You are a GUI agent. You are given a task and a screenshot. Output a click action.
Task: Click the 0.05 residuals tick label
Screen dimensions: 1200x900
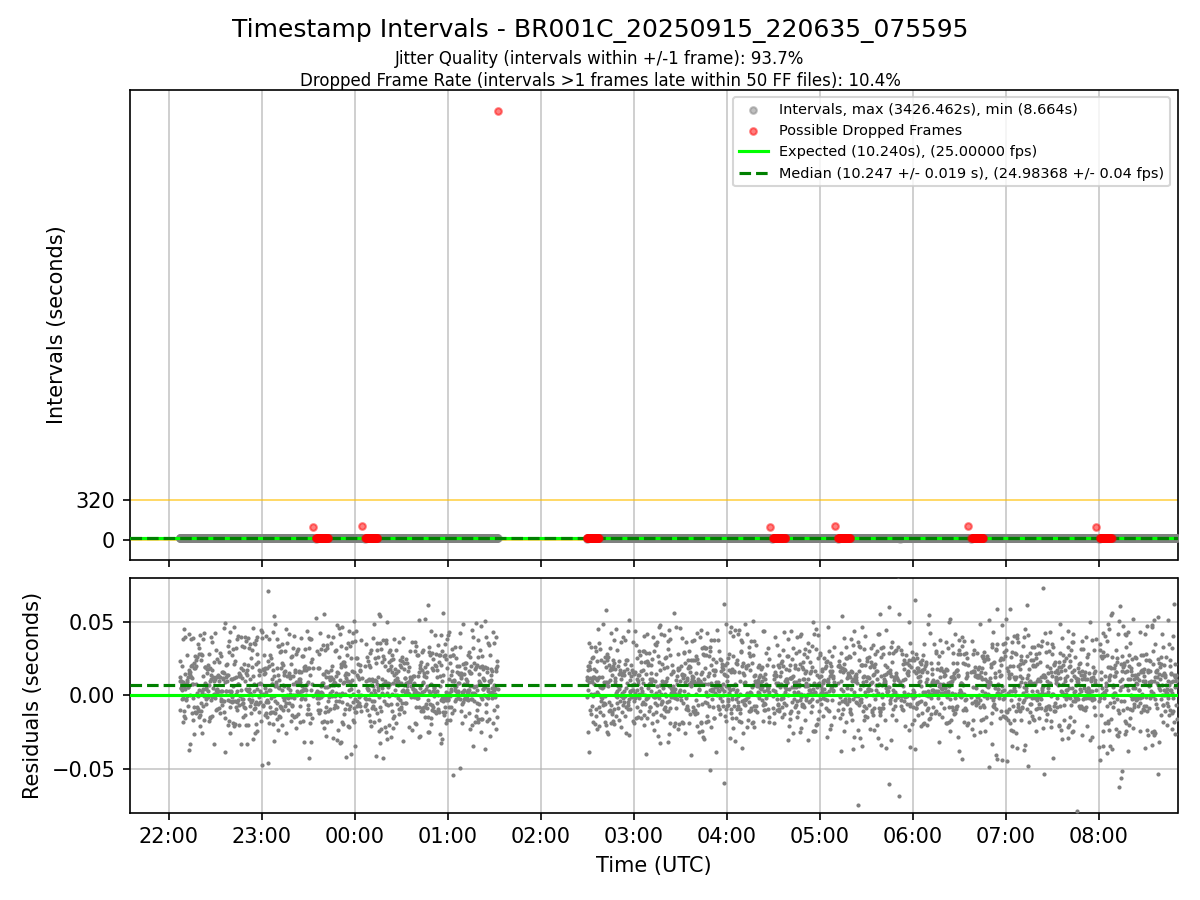(93, 622)
